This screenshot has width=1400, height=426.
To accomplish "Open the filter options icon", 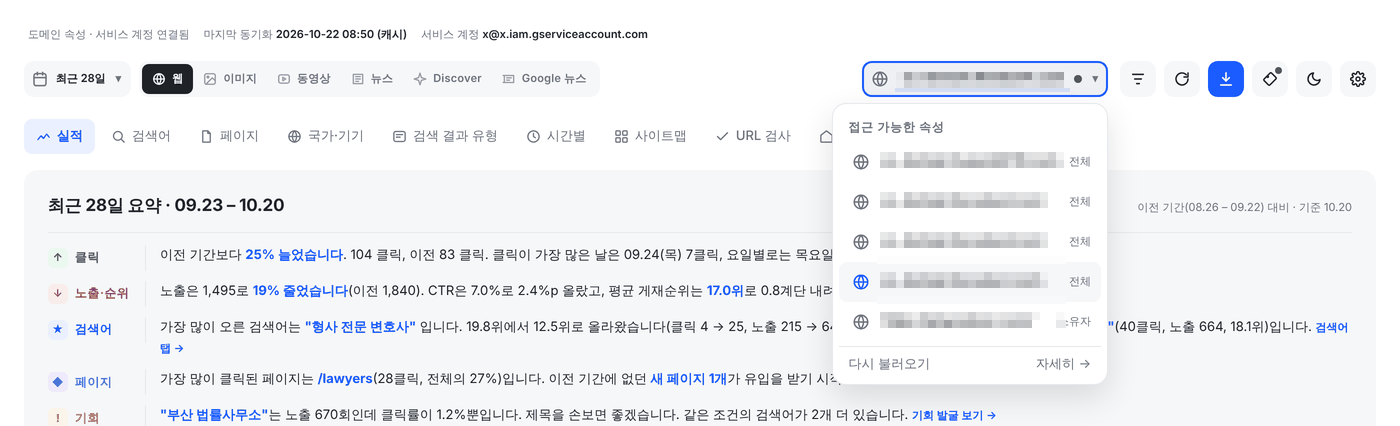I will (1138, 79).
